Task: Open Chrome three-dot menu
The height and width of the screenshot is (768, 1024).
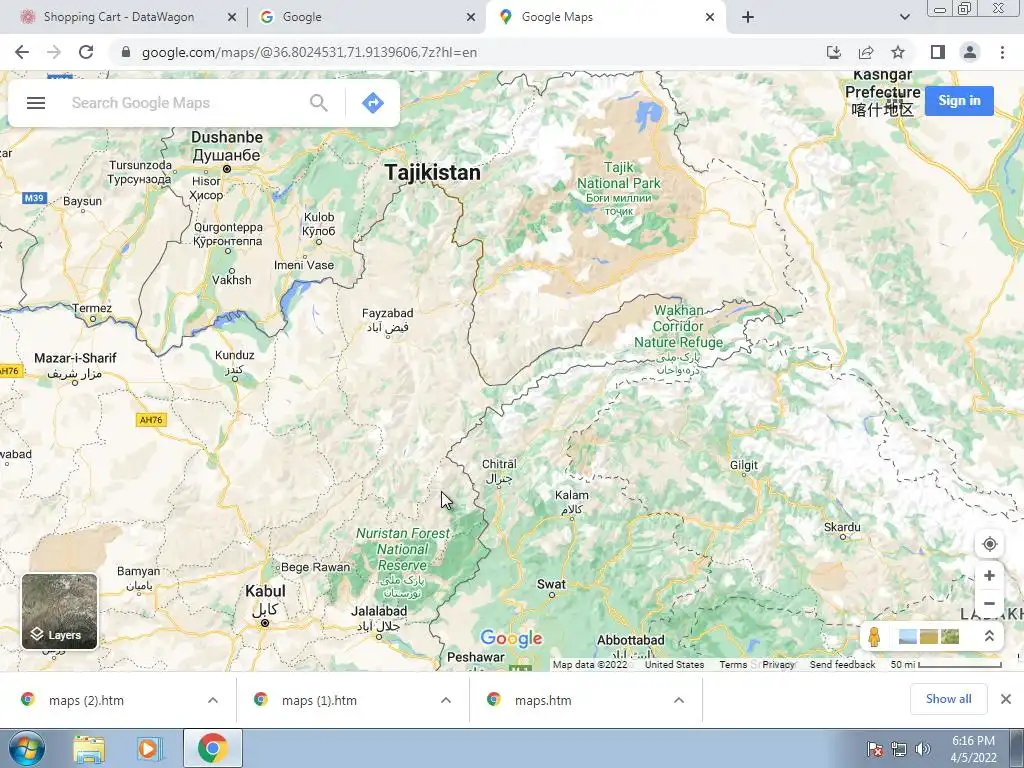Action: [1002, 52]
